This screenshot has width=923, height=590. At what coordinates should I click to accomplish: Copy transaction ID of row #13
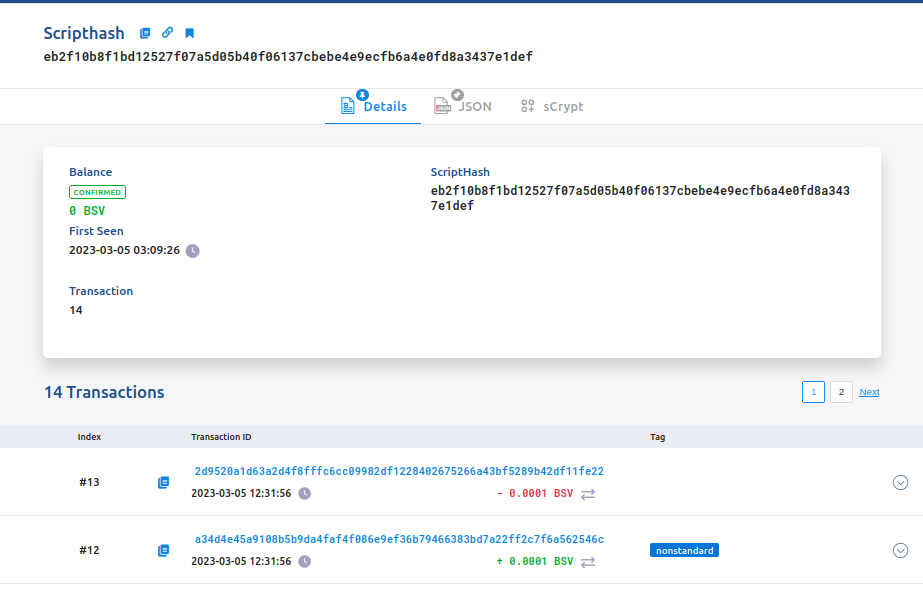tap(163, 483)
